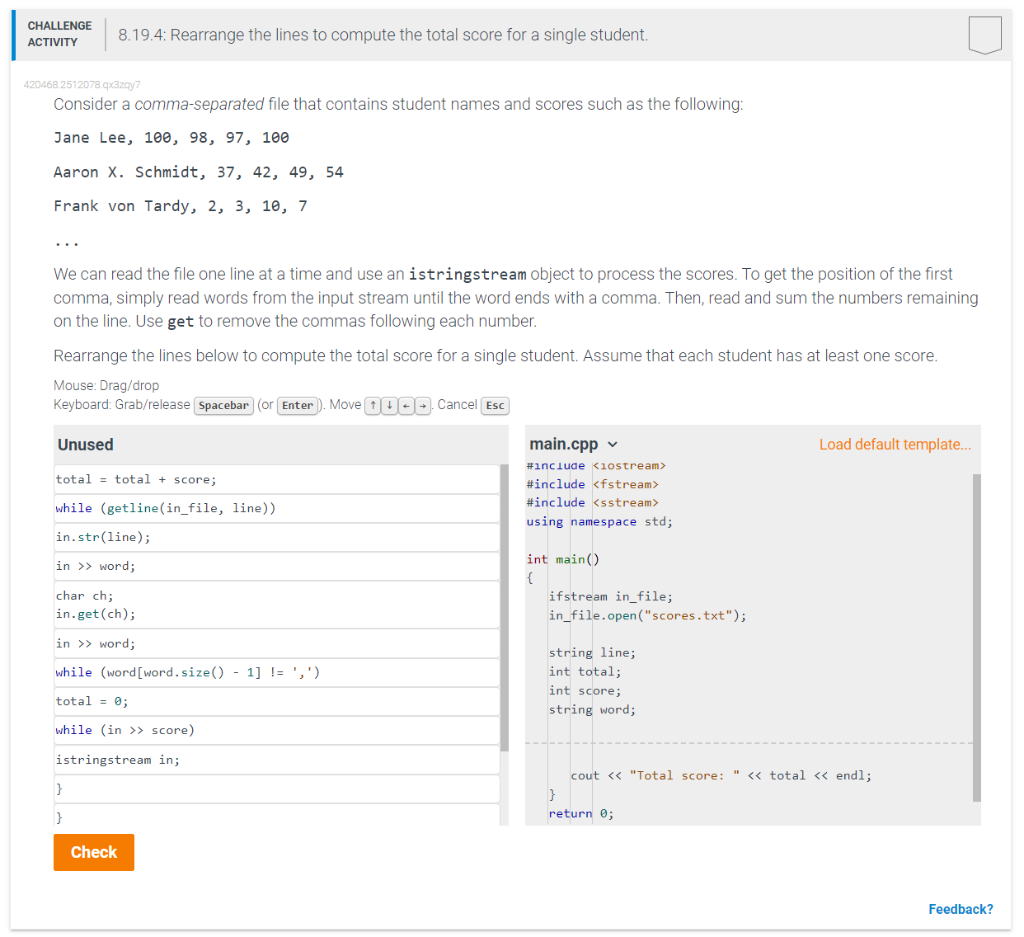Grab the 'while (getline(in_file, line))' block
Image resolution: width=1024 pixels, height=937 pixels.
point(276,508)
